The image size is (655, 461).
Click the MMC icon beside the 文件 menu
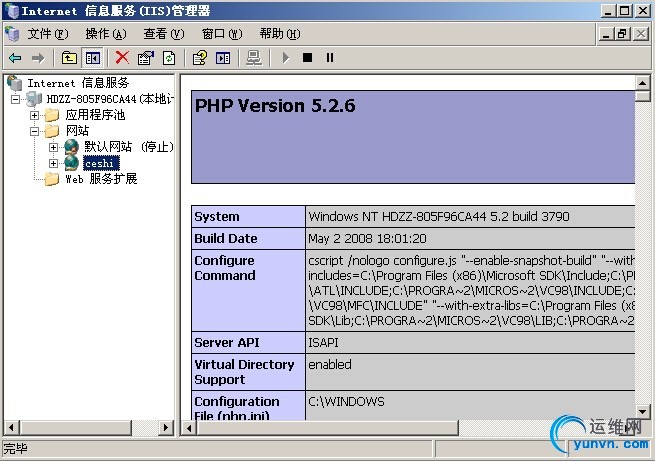[x=13, y=34]
